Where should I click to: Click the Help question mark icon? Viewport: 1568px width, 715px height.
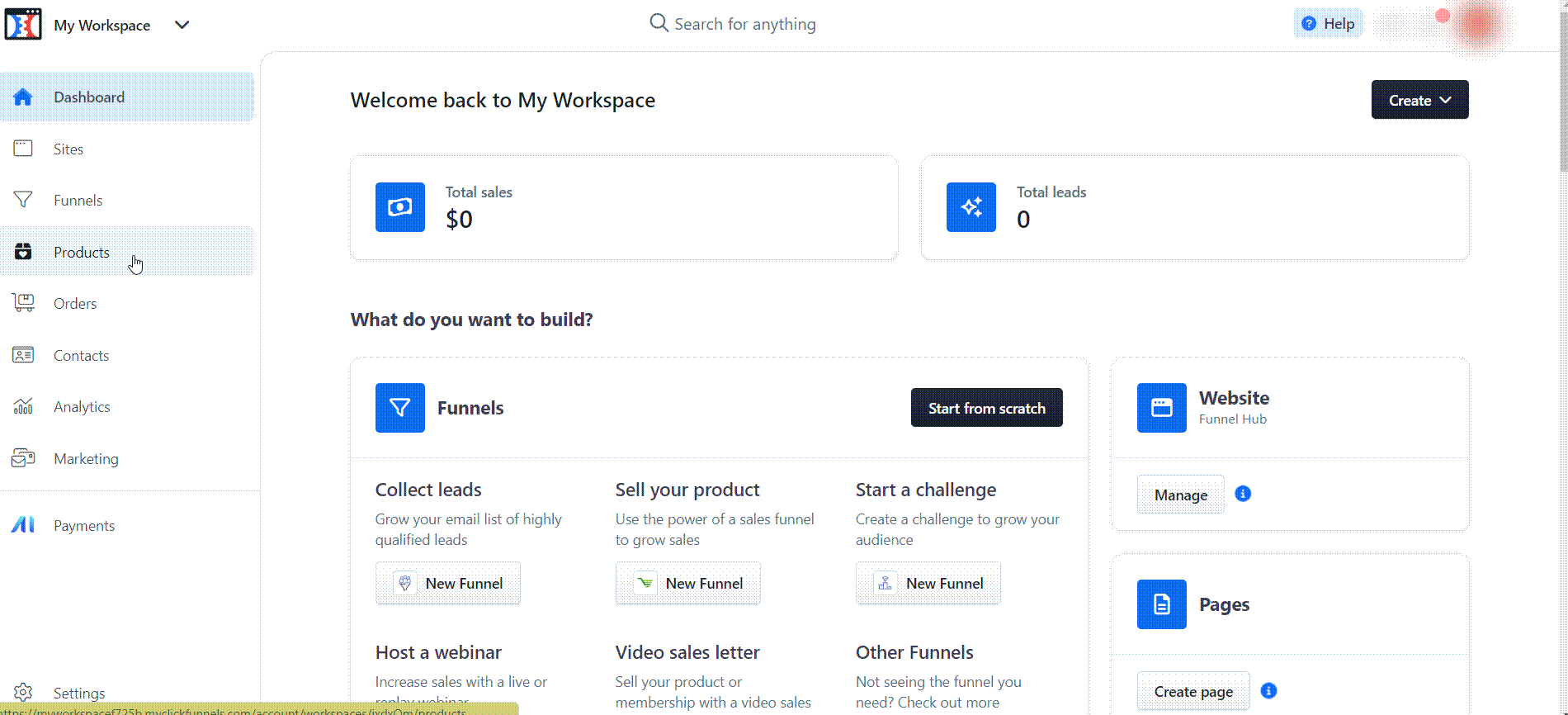(x=1309, y=24)
